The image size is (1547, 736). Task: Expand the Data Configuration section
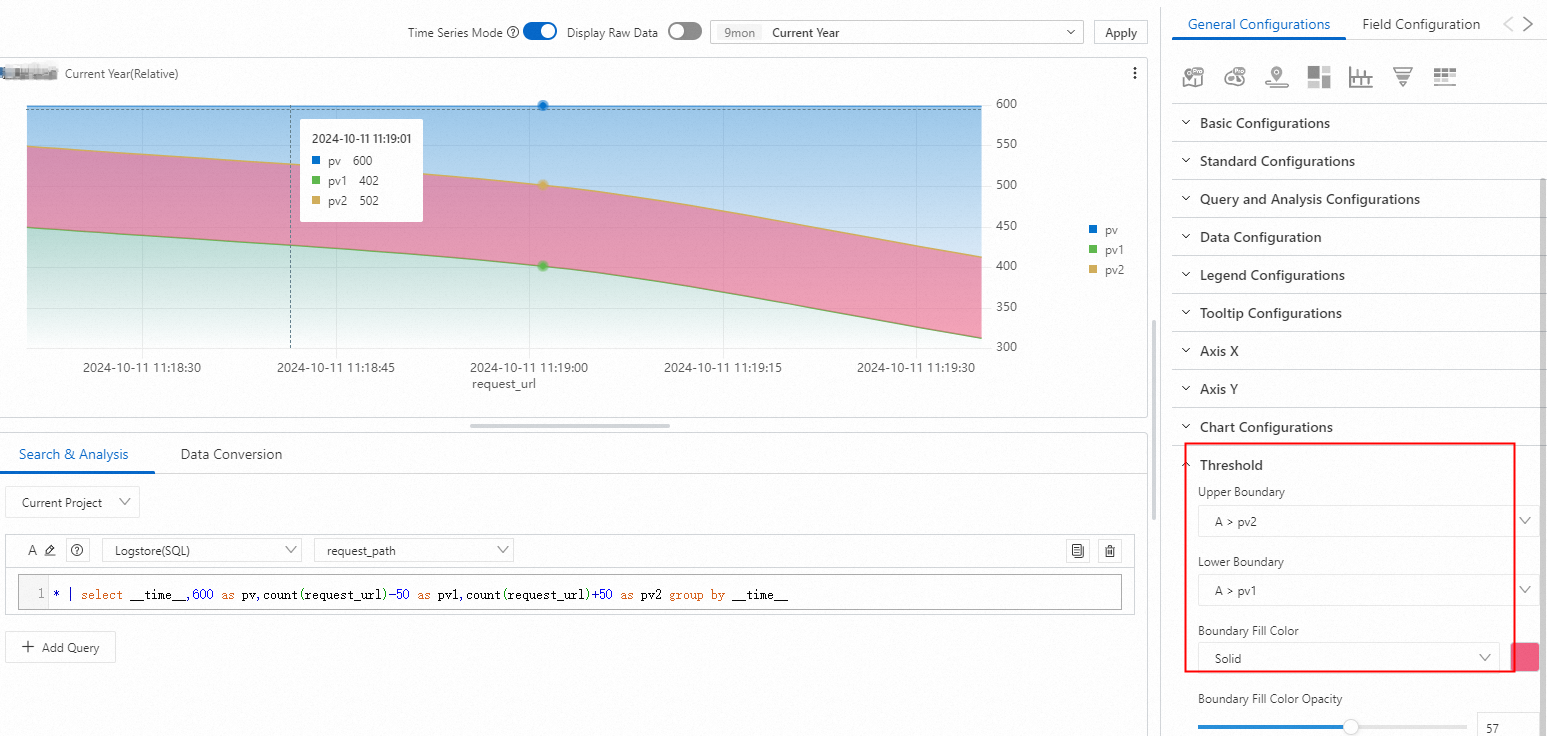pyautogui.click(x=1360, y=237)
